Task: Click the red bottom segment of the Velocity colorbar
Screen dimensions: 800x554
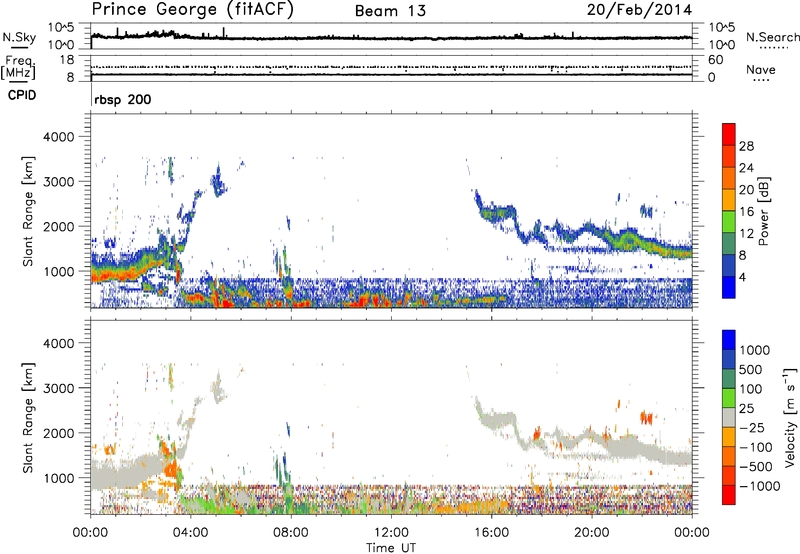Action: click(x=729, y=495)
